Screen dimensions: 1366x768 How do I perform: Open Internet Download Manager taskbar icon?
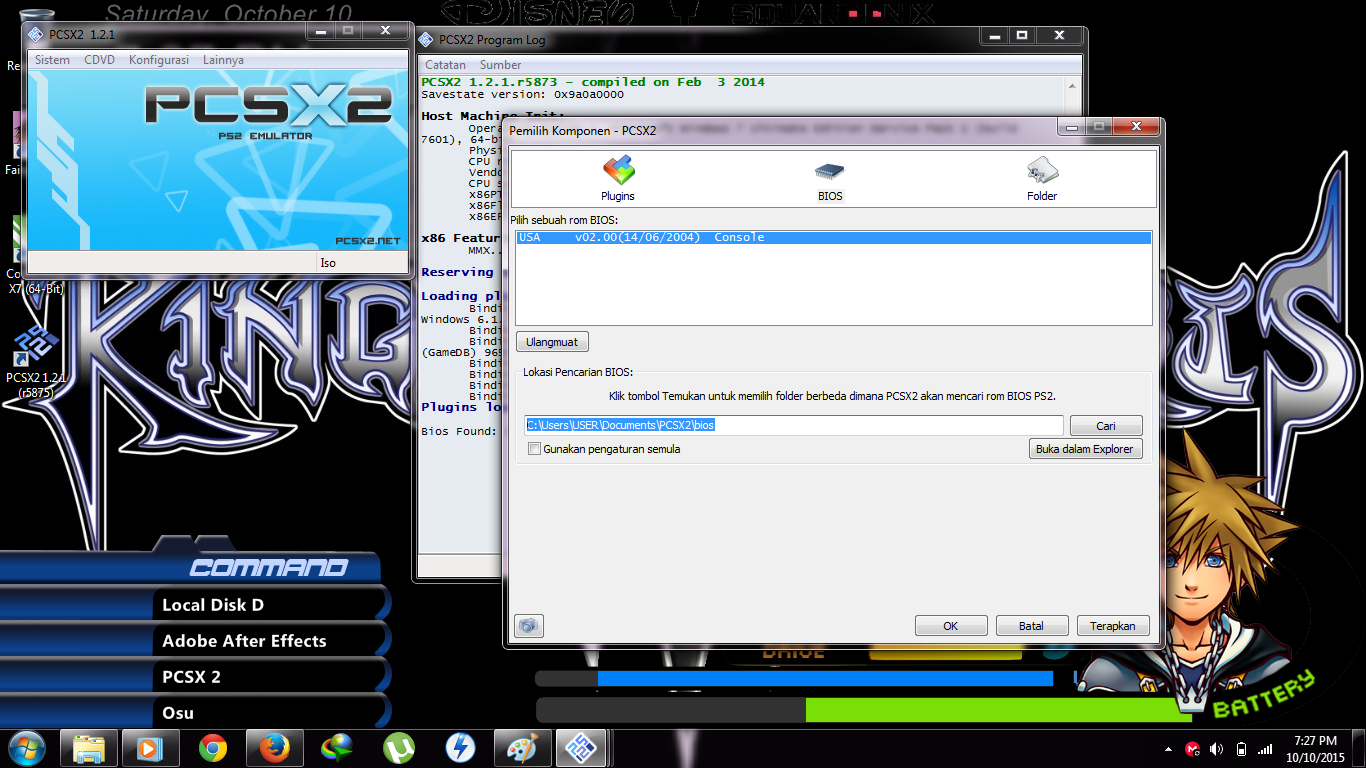pyautogui.click(x=336, y=748)
